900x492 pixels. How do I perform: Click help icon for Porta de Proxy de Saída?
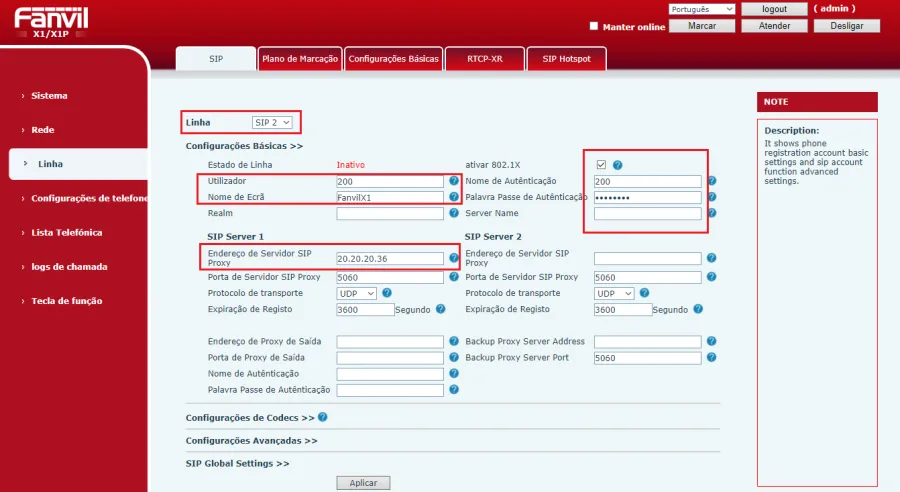(453, 357)
